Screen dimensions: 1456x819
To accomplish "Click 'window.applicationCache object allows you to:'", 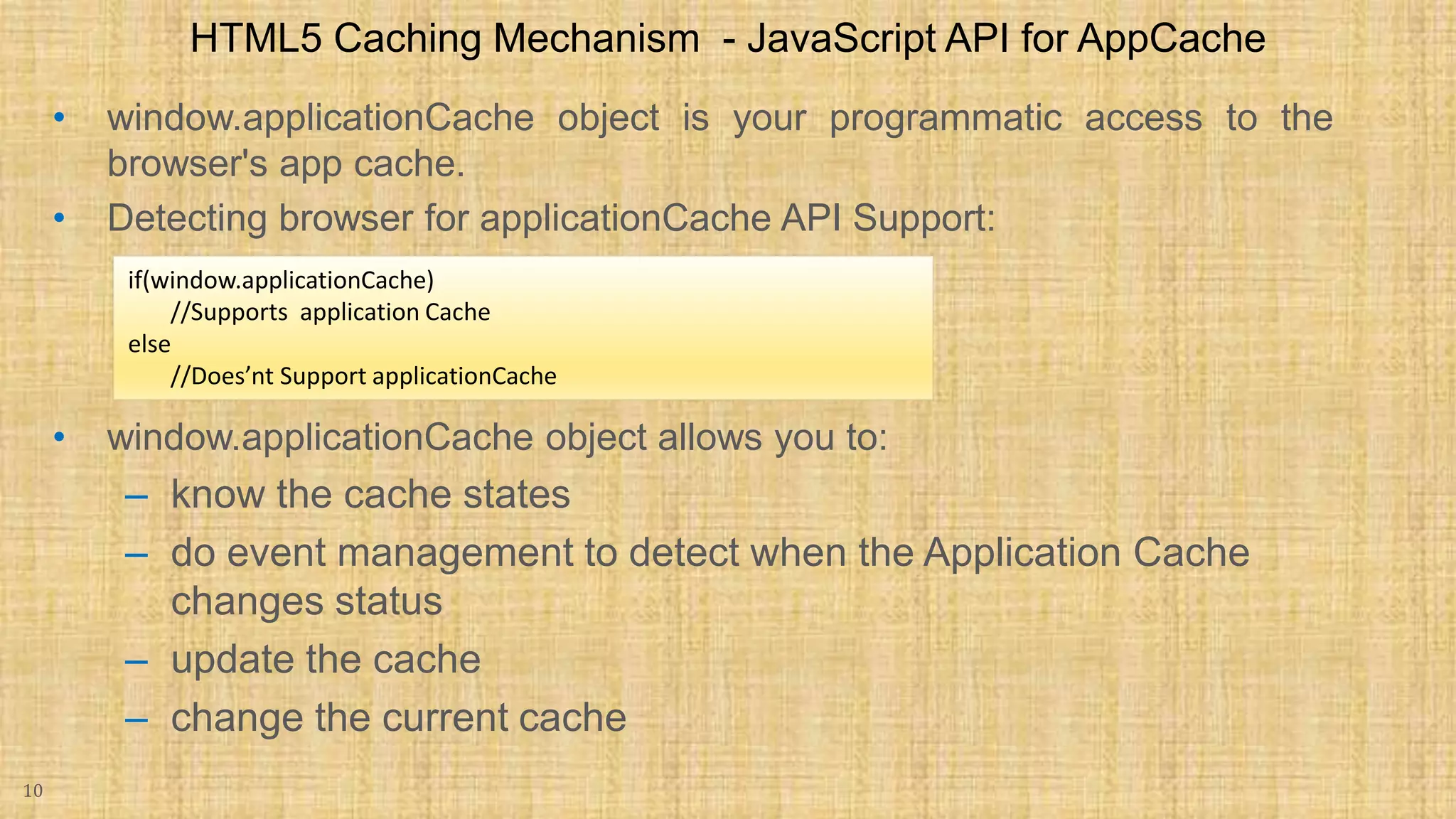I will 497,437.
